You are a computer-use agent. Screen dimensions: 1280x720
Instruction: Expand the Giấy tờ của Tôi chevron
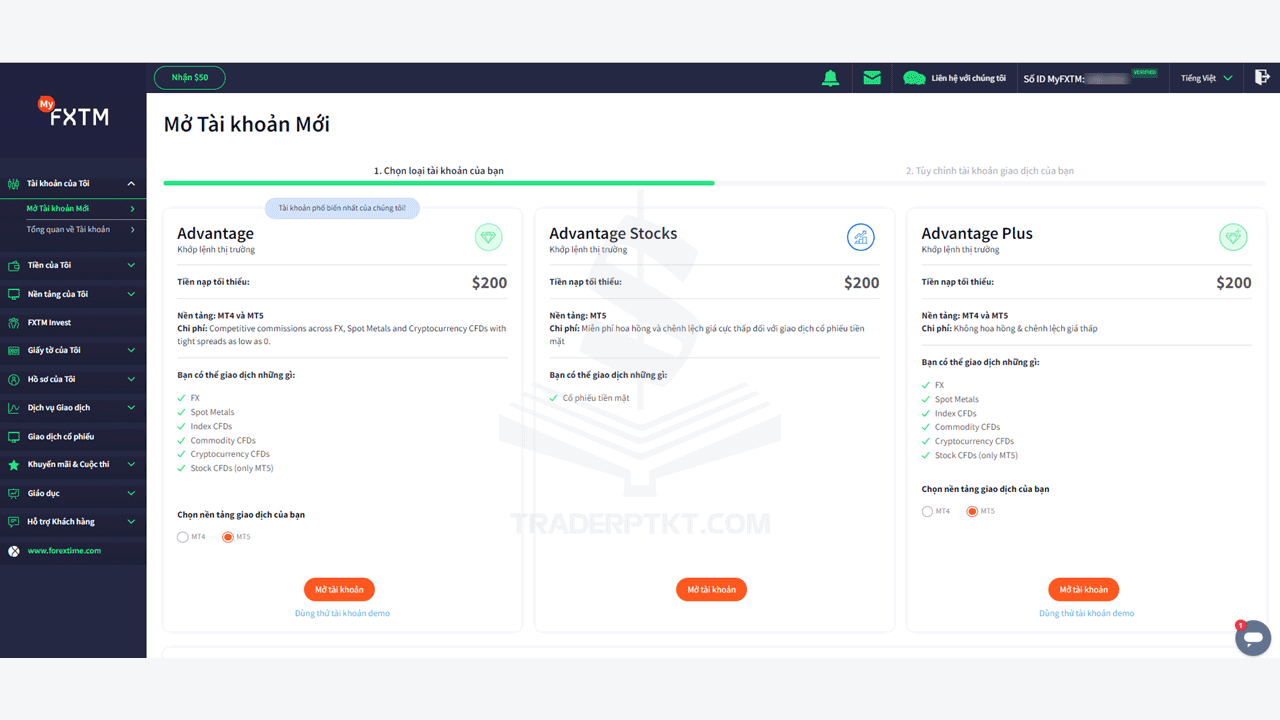[x=131, y=351]
